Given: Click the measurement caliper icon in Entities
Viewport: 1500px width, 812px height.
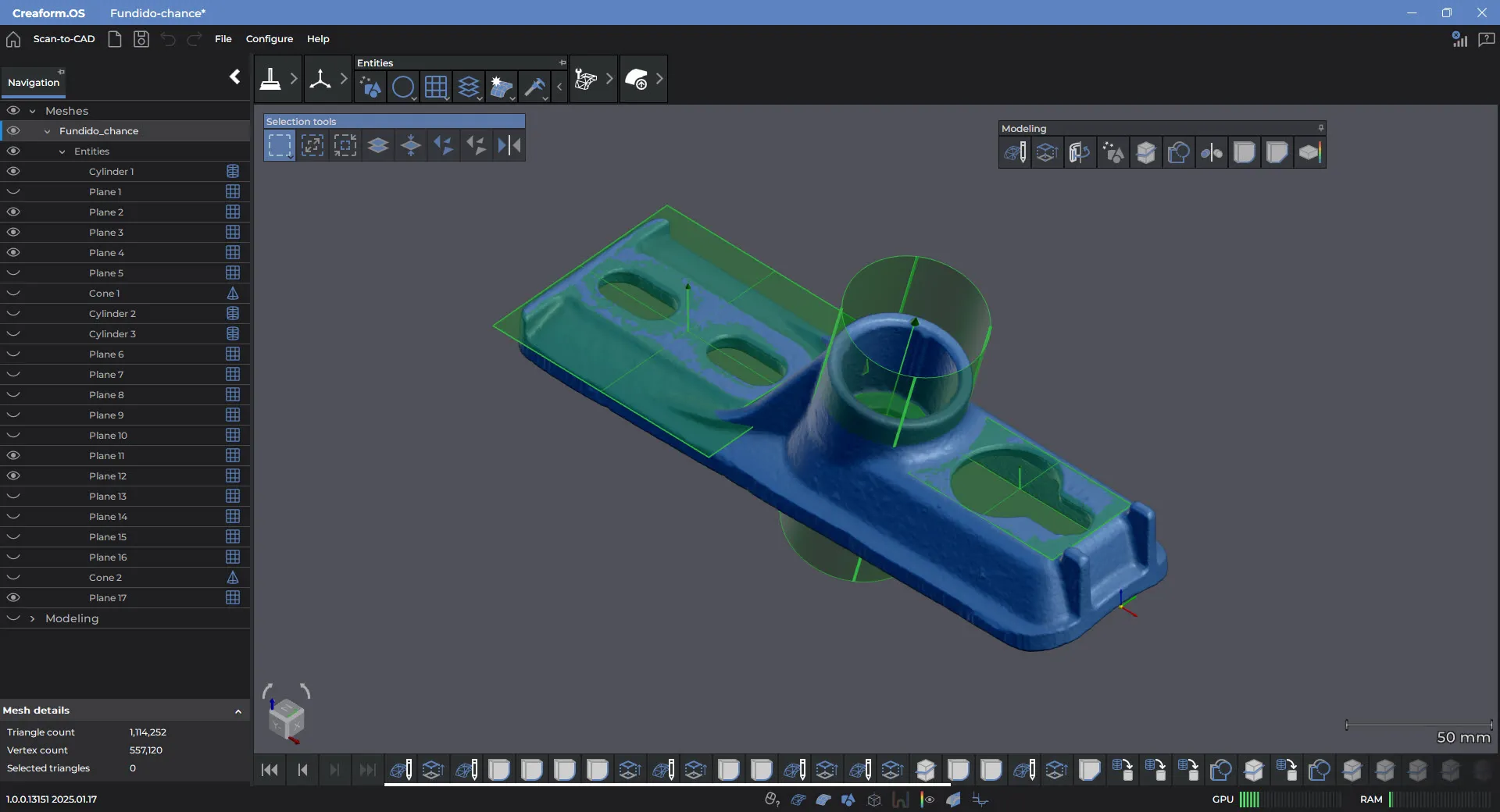Looking at the screenshot, I should [535, 86].
